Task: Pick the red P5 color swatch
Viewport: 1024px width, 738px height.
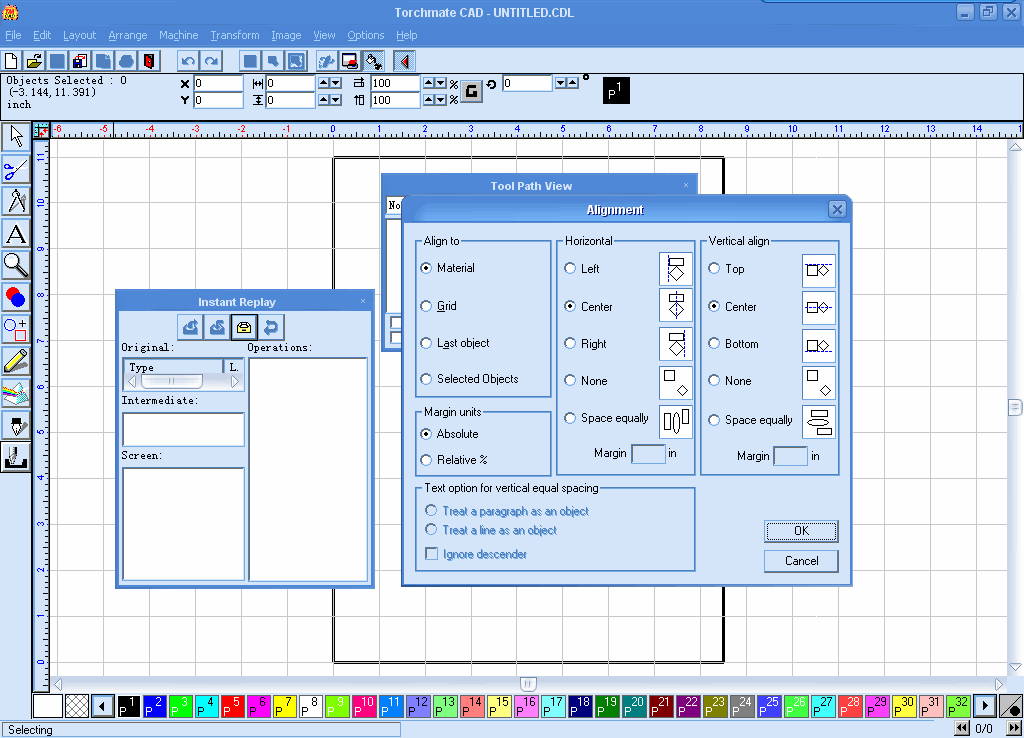Action: (232, 706)
